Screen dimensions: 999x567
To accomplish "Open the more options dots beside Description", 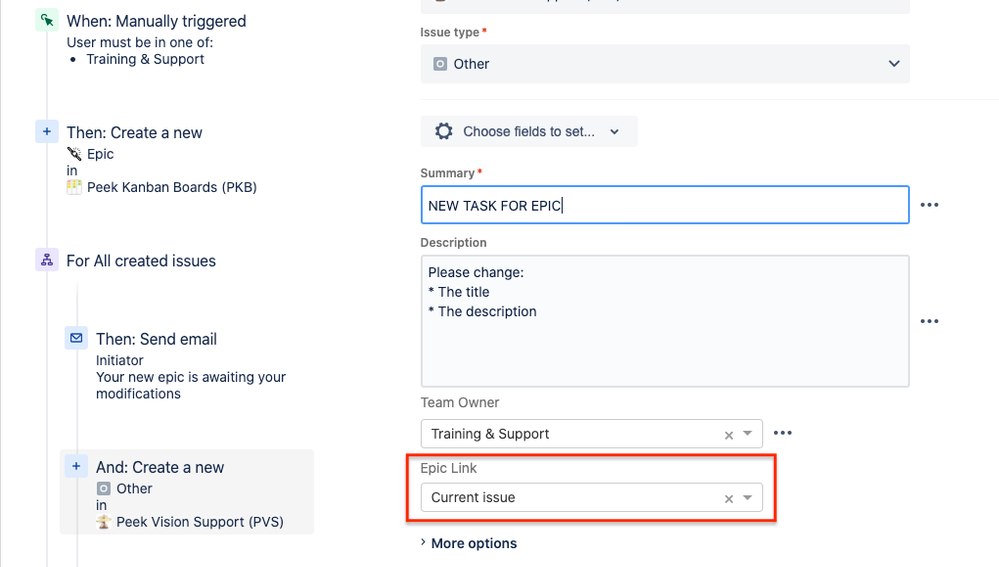I will pyautogui.click(x=929, y=321).
